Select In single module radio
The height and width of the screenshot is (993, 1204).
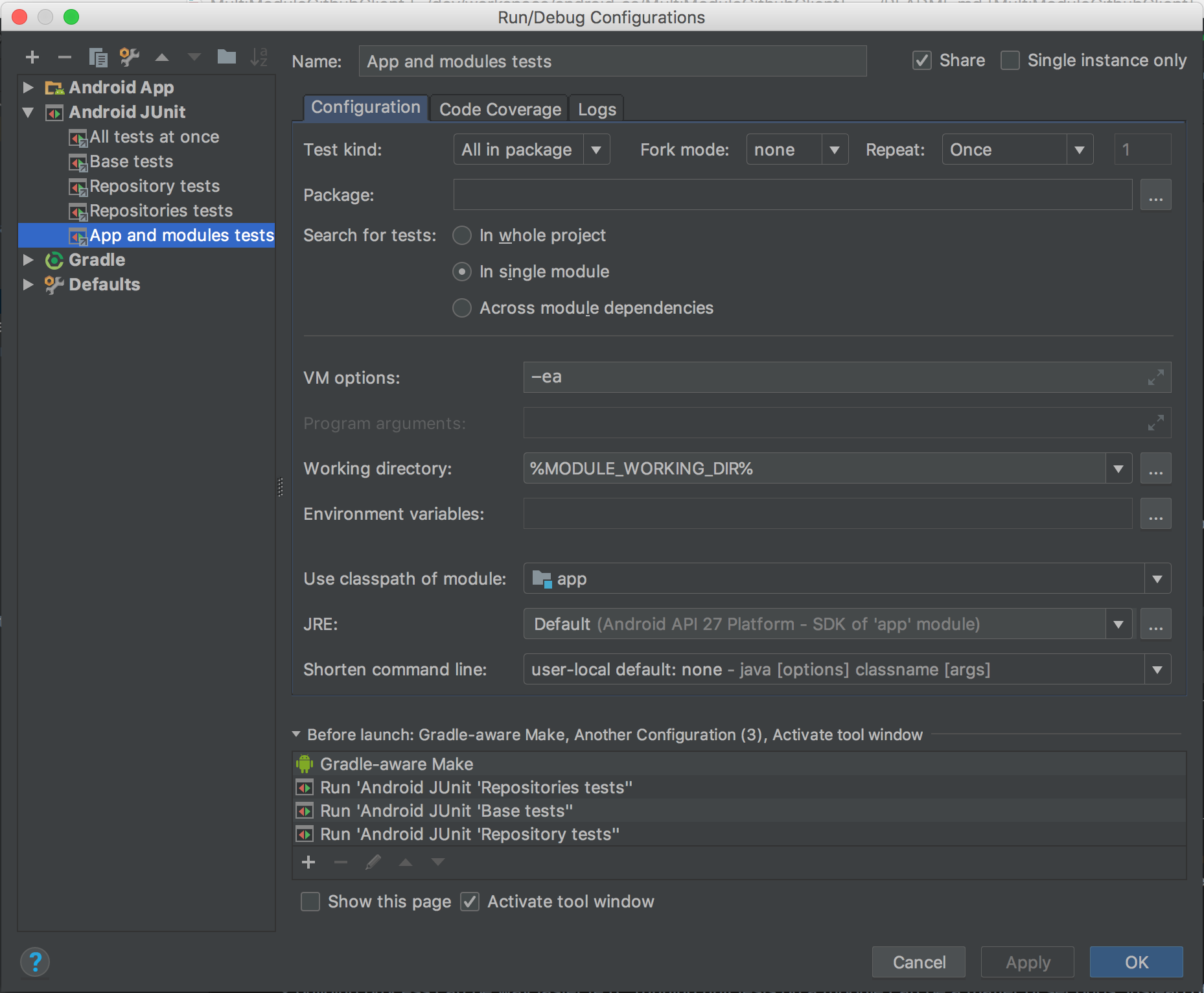pos(462,272)
